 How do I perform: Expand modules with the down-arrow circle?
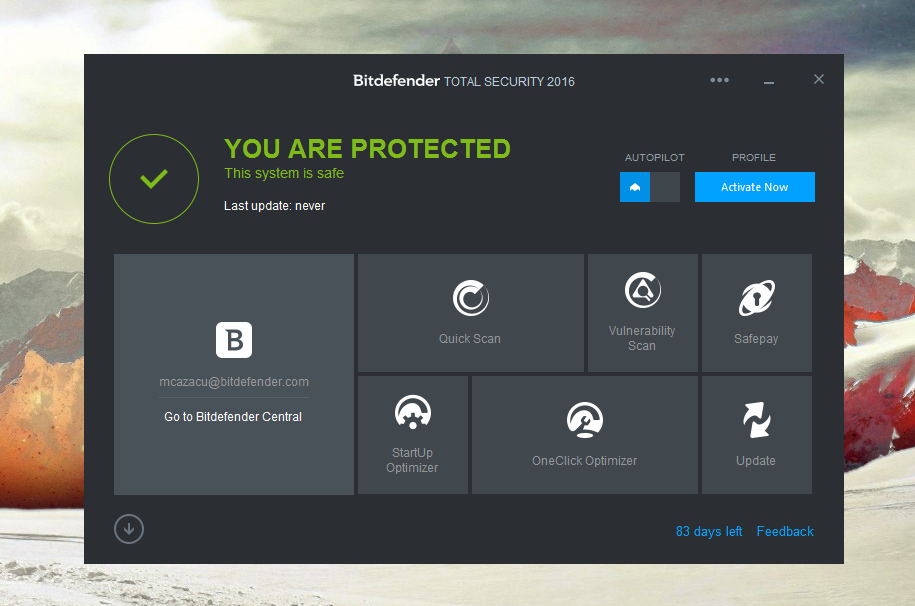coord(129,529)
